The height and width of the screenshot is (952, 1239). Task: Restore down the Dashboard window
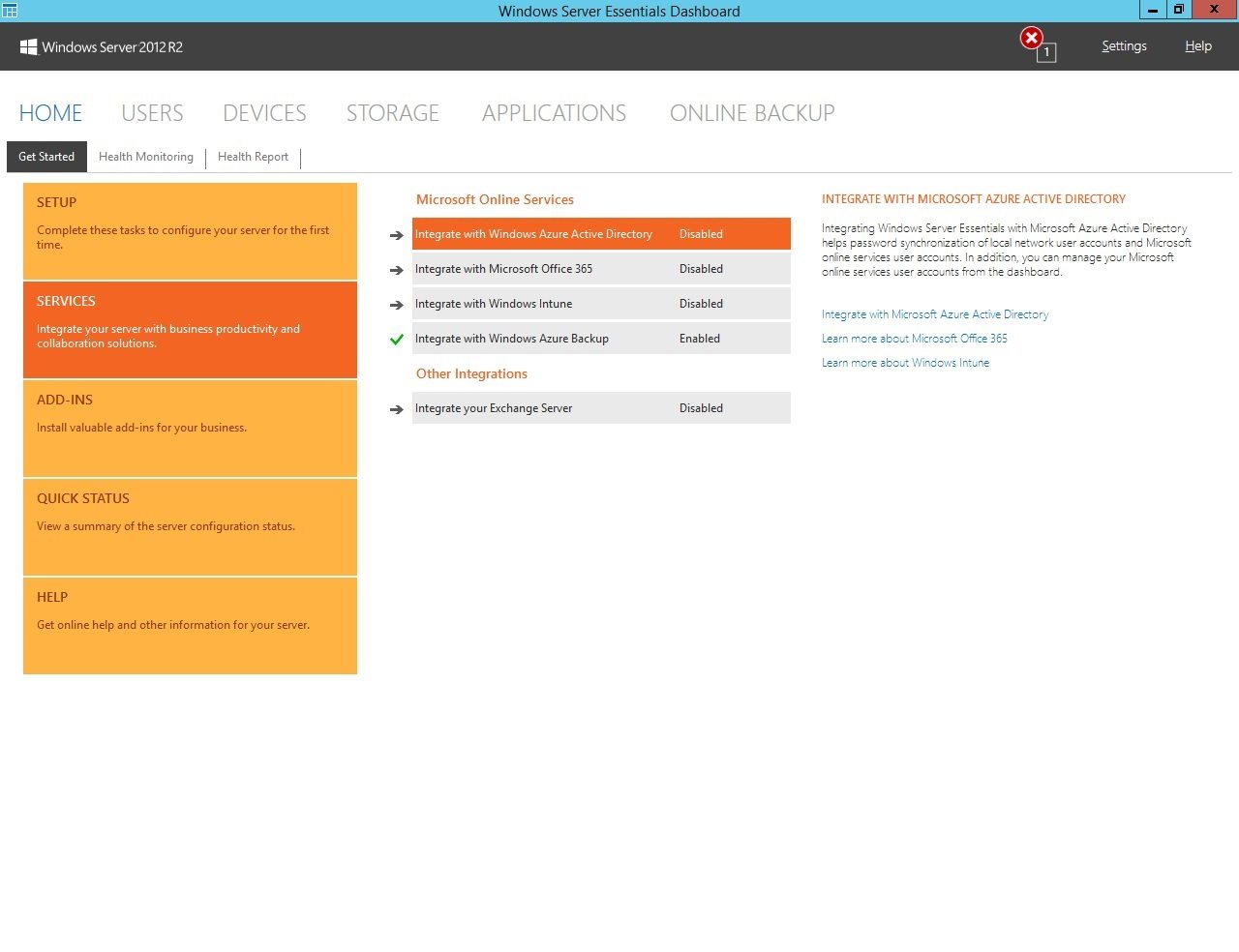[1178, 10]
